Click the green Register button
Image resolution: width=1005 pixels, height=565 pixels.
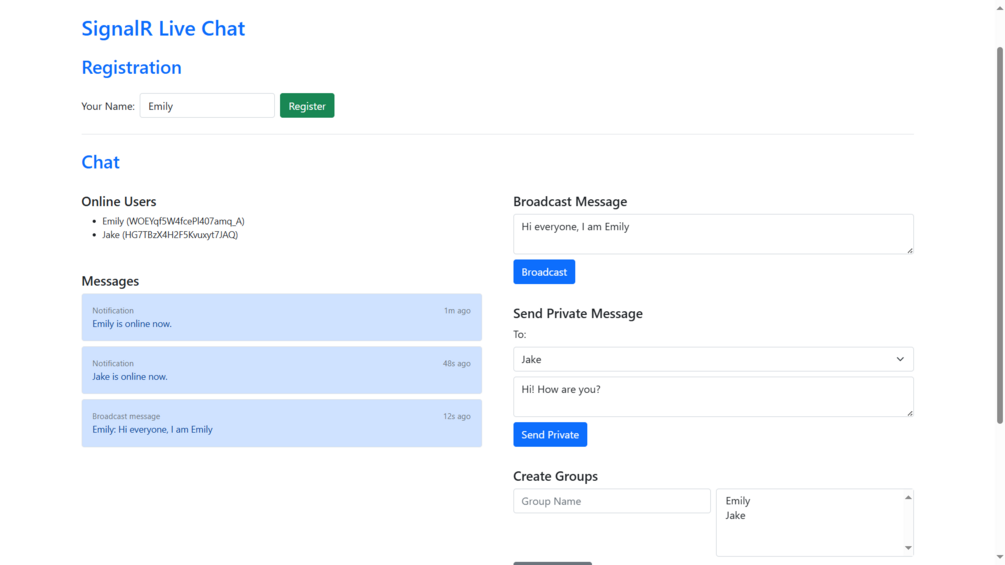click(x=307, y=106)
